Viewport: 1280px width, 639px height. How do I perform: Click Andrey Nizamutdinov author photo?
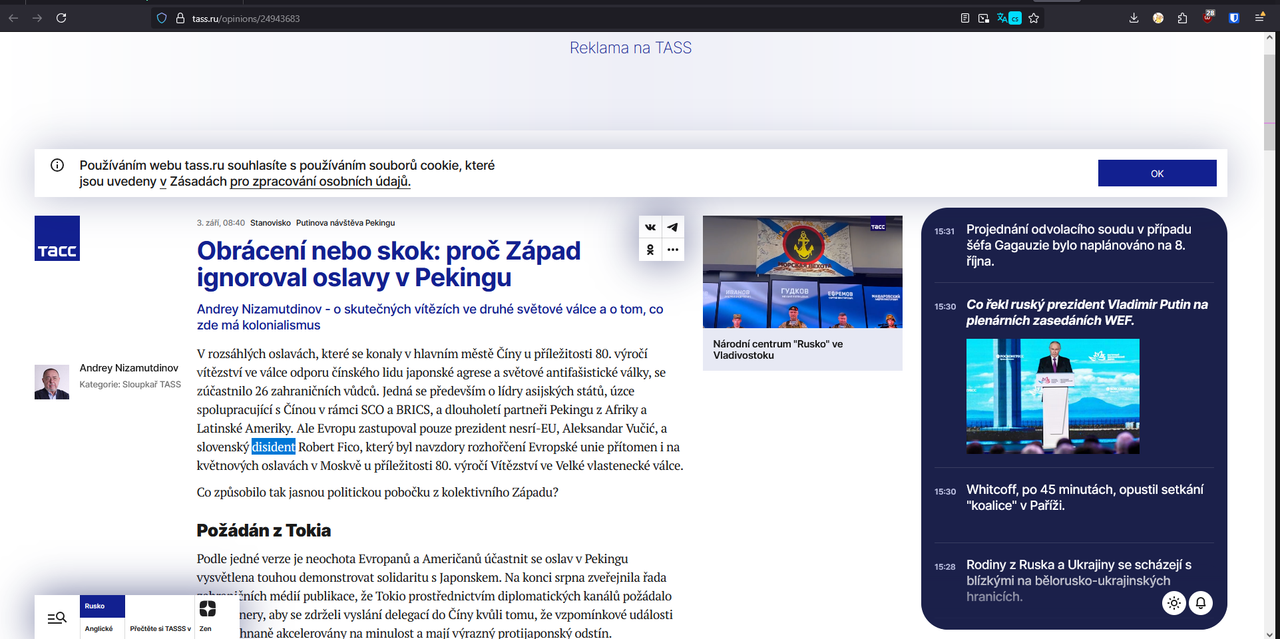[52, 383]
